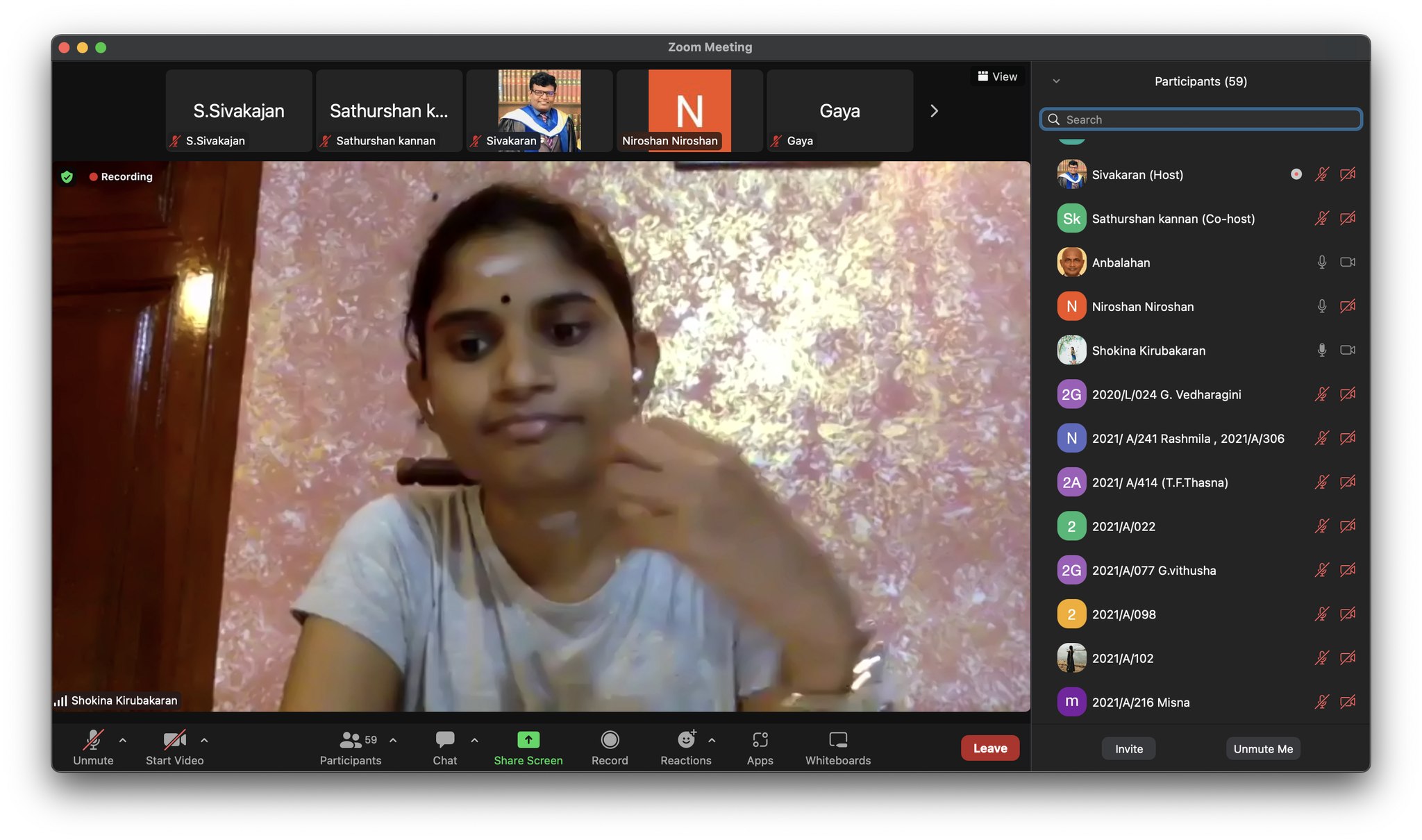Click the Unmute Me button
The image size is (1422, 840).
pyautogui.click(x=1263, y=749)
